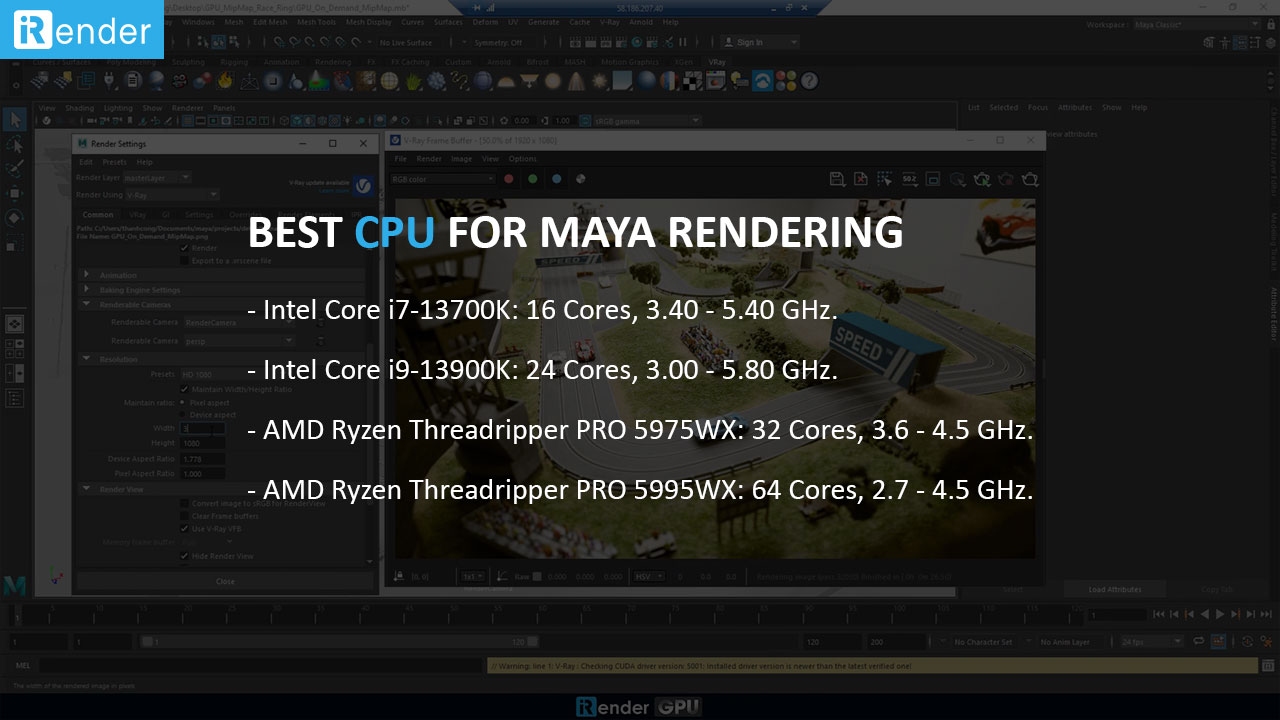Viewport: 1280px width, 720px height.
Task: Open RGB color channel dropdown in Frame Buffer
Action: pos(443,179)
